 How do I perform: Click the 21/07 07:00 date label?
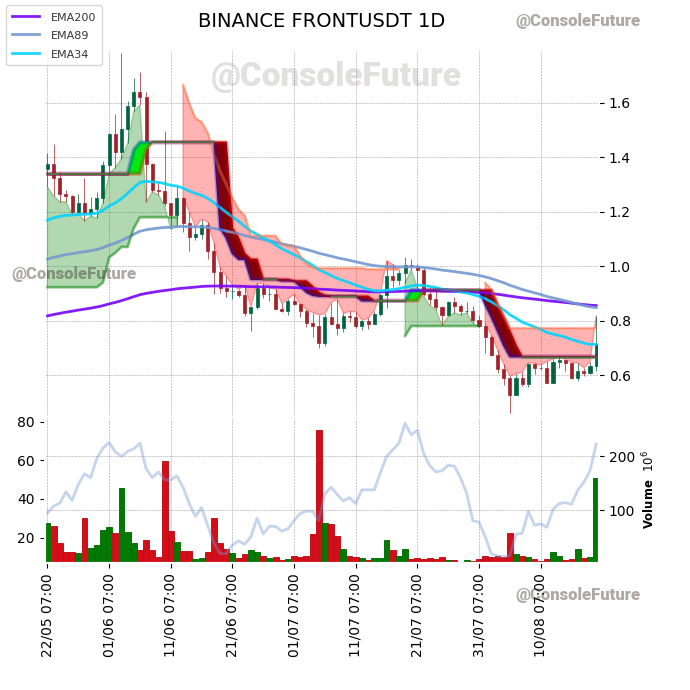tap(417, 616)
